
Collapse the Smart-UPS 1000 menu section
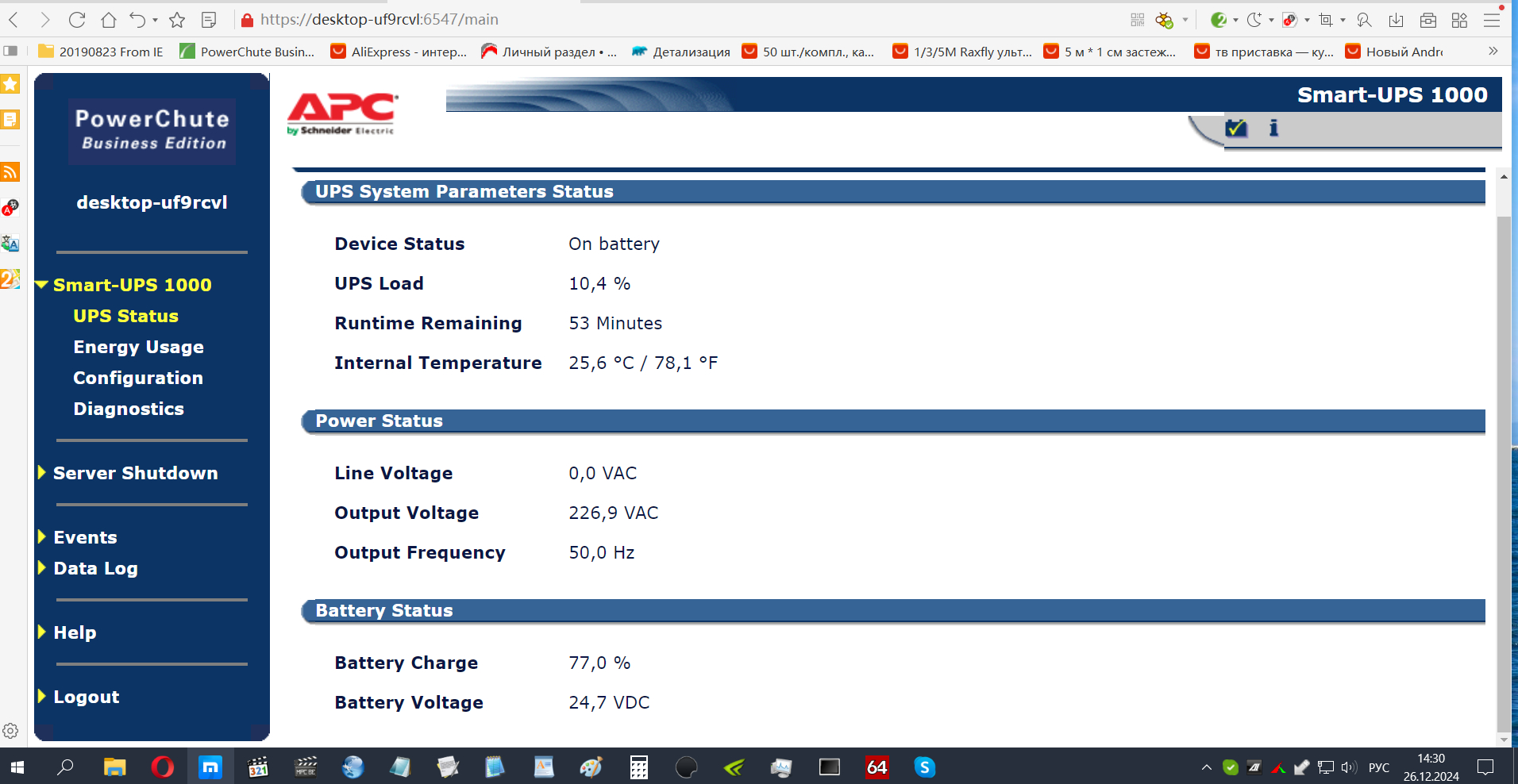point(42,285)
